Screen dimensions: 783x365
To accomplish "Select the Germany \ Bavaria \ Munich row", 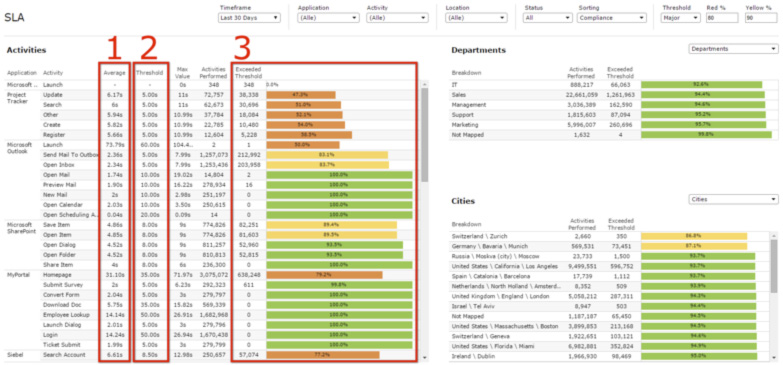I will pos(610,246).
